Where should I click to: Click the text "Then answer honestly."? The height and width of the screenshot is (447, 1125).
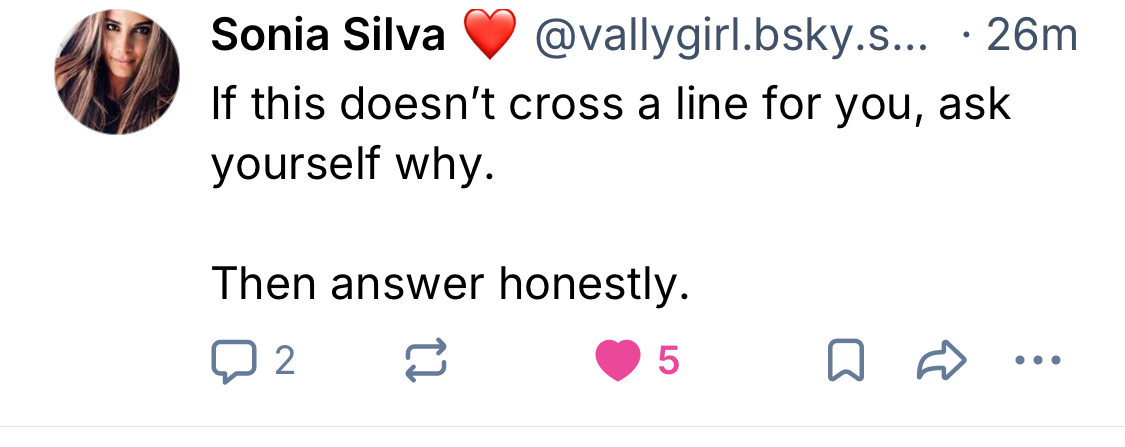pyautogui.click(x=450, y=287)
